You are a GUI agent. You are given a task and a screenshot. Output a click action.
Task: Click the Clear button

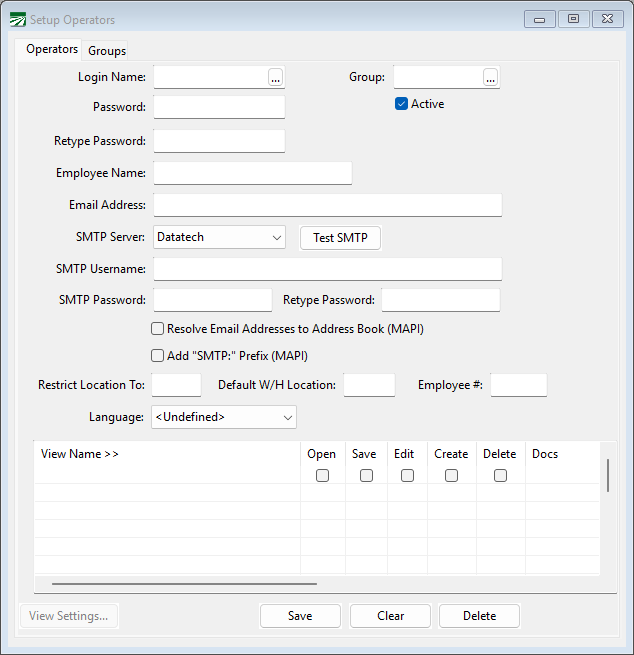tap(390, 616)
